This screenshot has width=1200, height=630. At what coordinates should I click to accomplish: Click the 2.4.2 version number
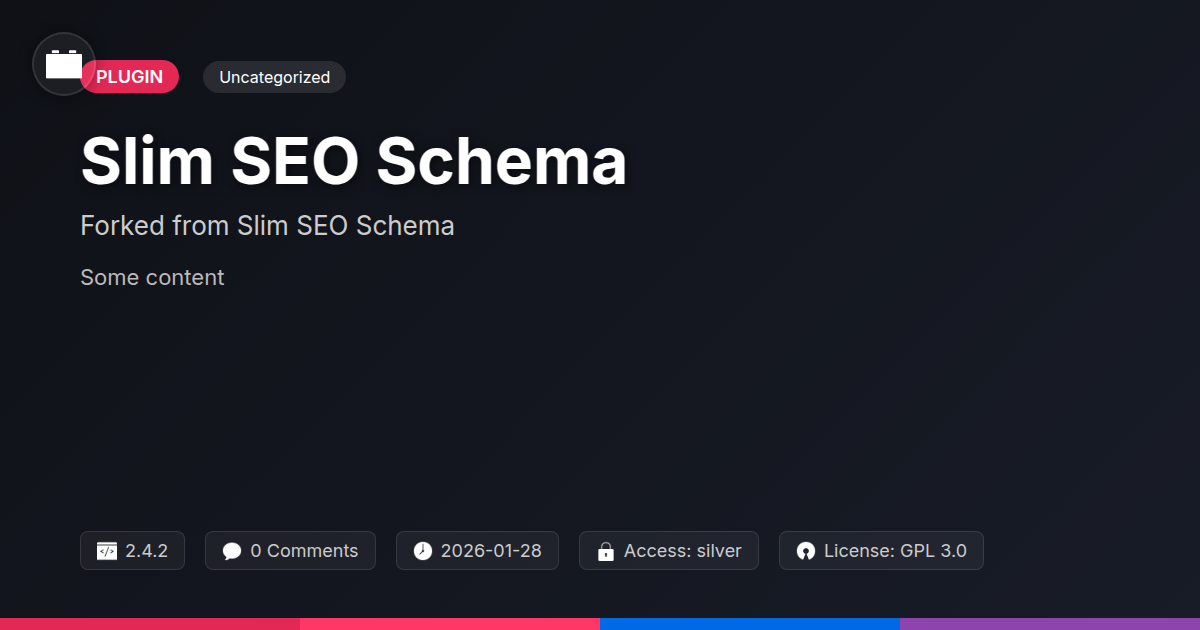(x=146, y=551)
